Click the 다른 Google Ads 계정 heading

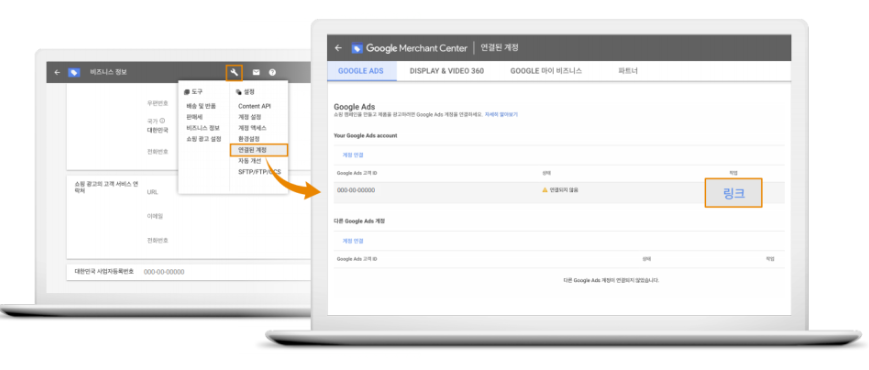[359, 220]
